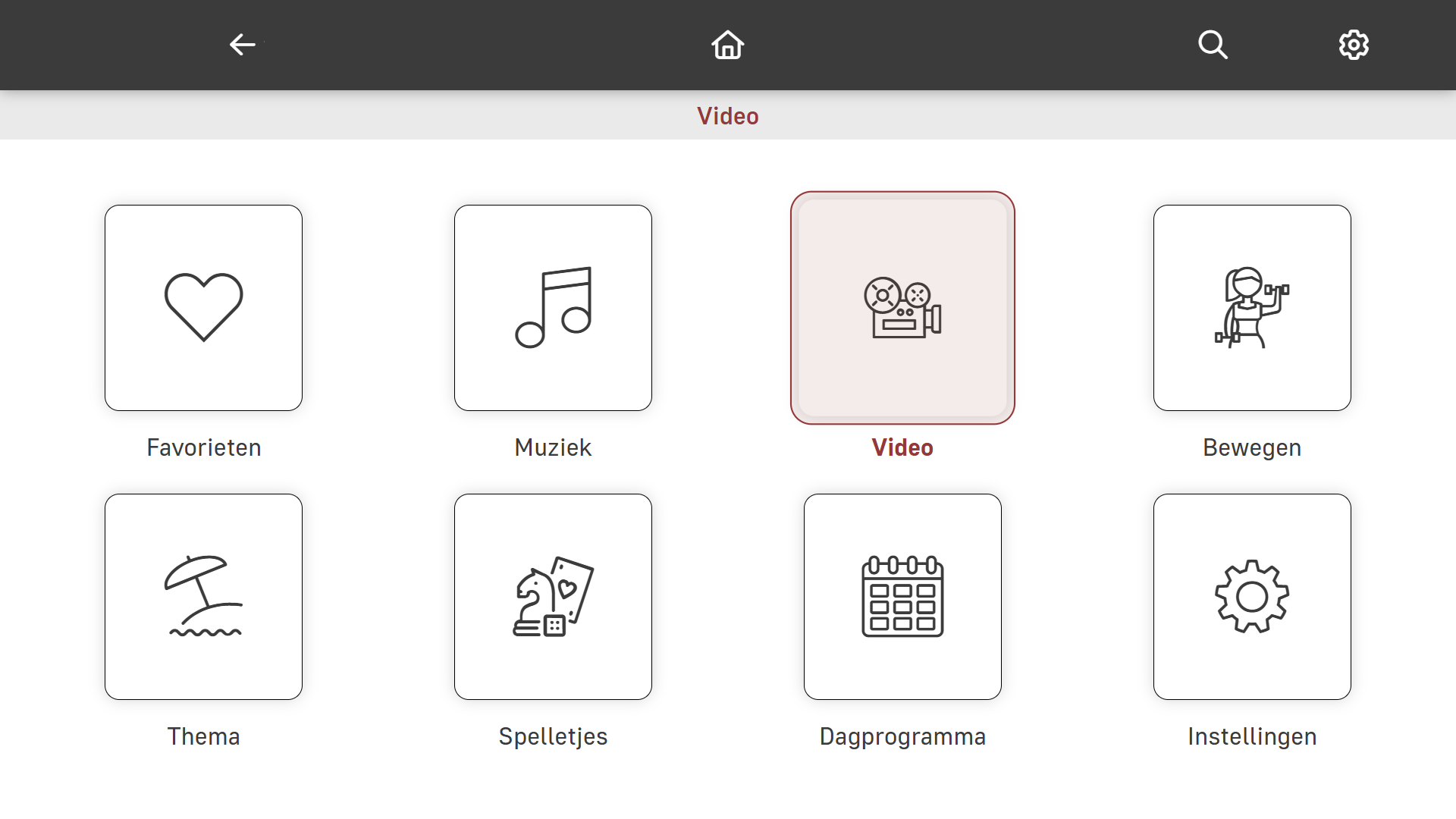Image resolution: width=1456 pixels, height=819 pixels.
Task: Open the Video film projector tile
Action: [902, 308]
